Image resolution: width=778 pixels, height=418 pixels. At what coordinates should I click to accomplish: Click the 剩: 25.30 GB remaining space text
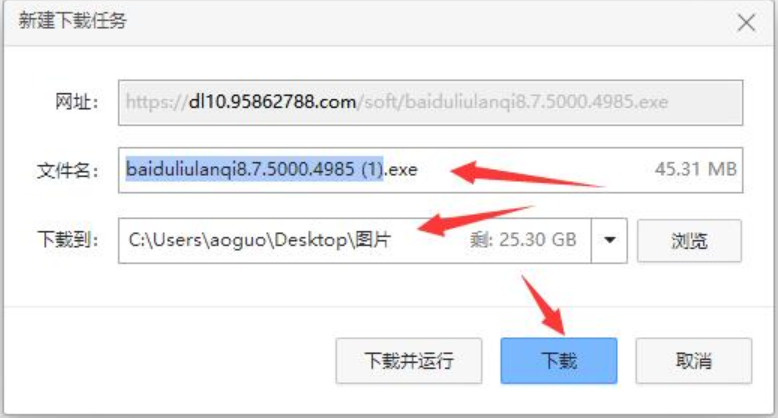[523, 240]
